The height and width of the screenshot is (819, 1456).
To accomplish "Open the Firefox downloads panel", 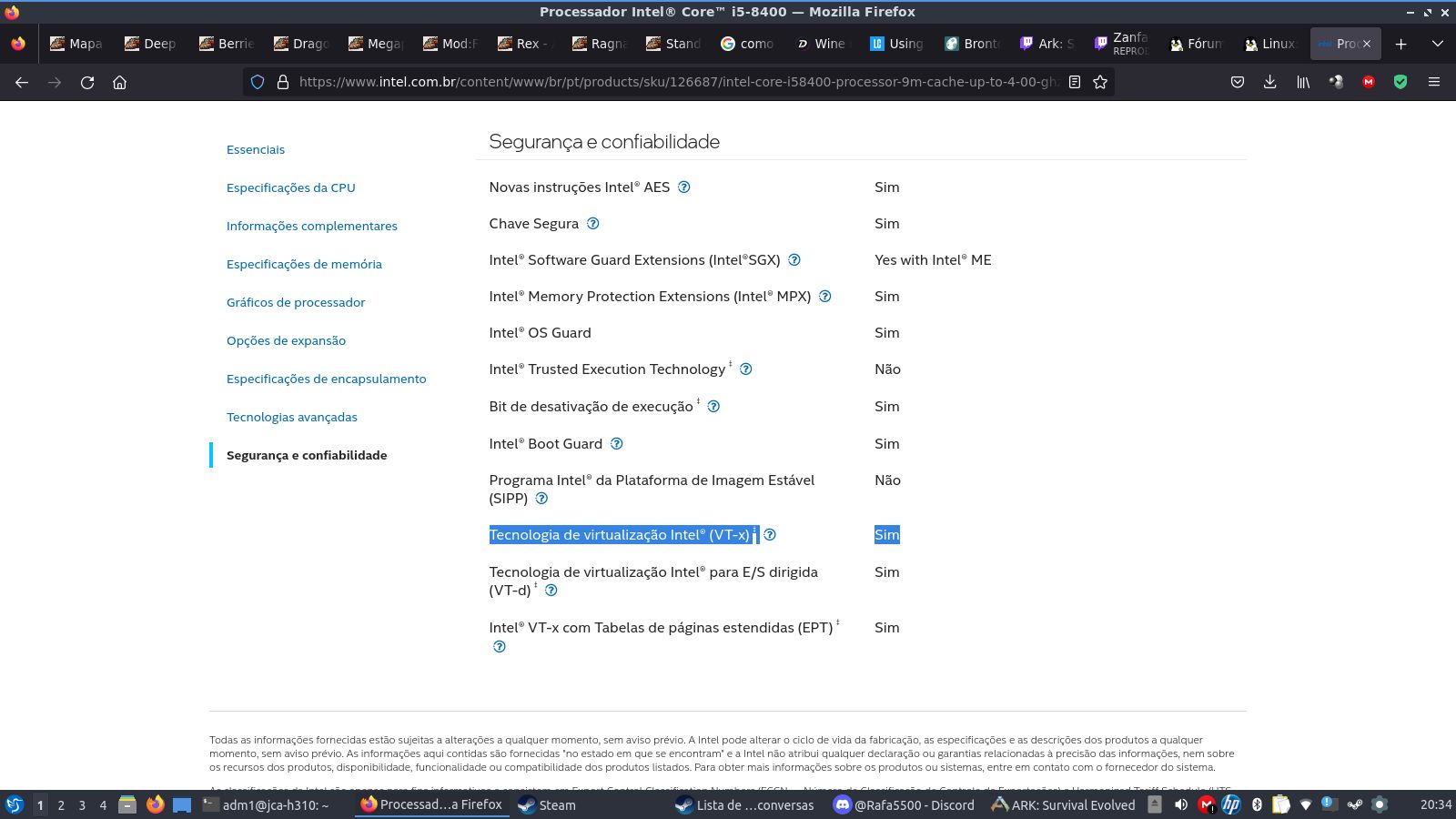I will tap(1270, 82).
